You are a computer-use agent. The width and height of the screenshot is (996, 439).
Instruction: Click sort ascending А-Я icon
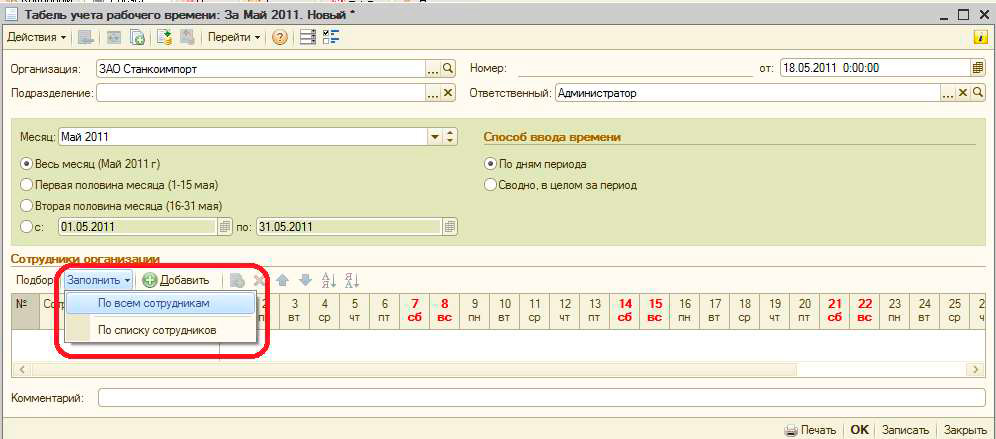click(329, 280)
